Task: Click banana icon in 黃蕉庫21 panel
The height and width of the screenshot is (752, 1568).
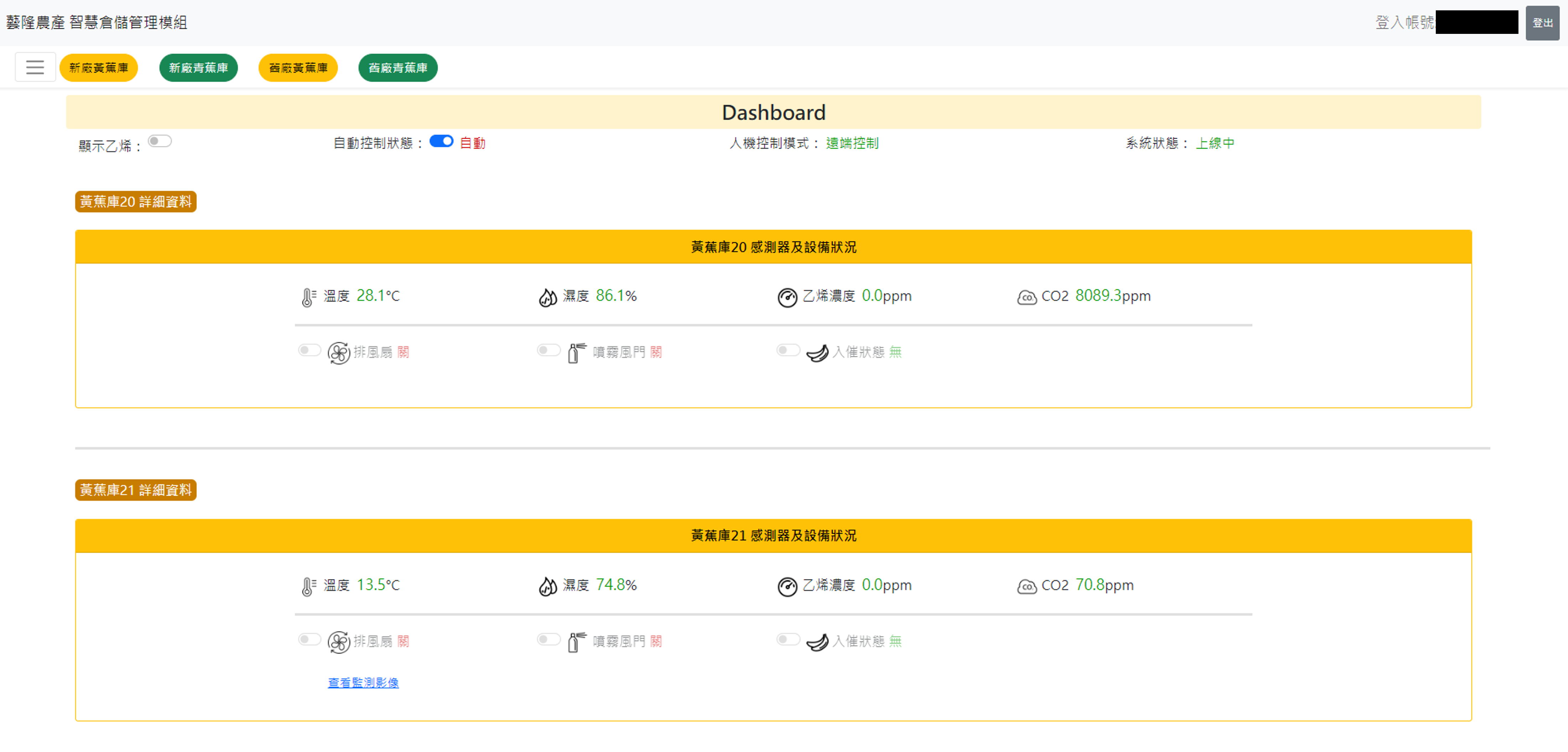Action: [x=817, y=642]
